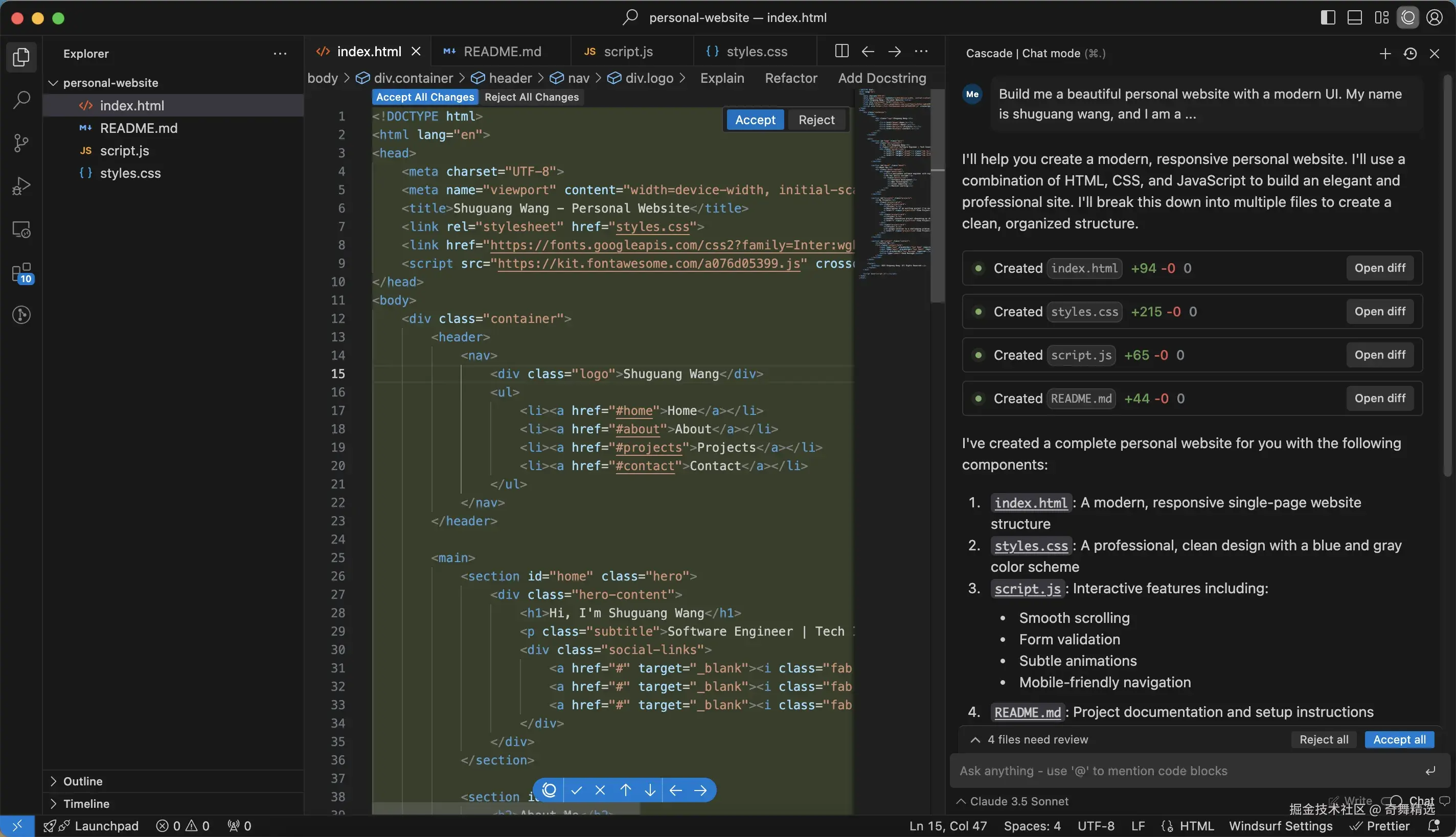
Task: Expand the Outline section
Action: [x=83, y=781]
